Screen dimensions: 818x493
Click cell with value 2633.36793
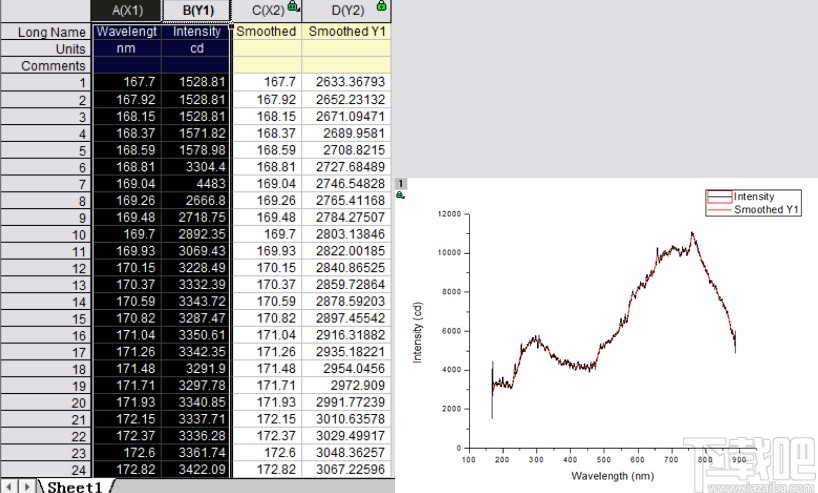(x=346, y=82)
